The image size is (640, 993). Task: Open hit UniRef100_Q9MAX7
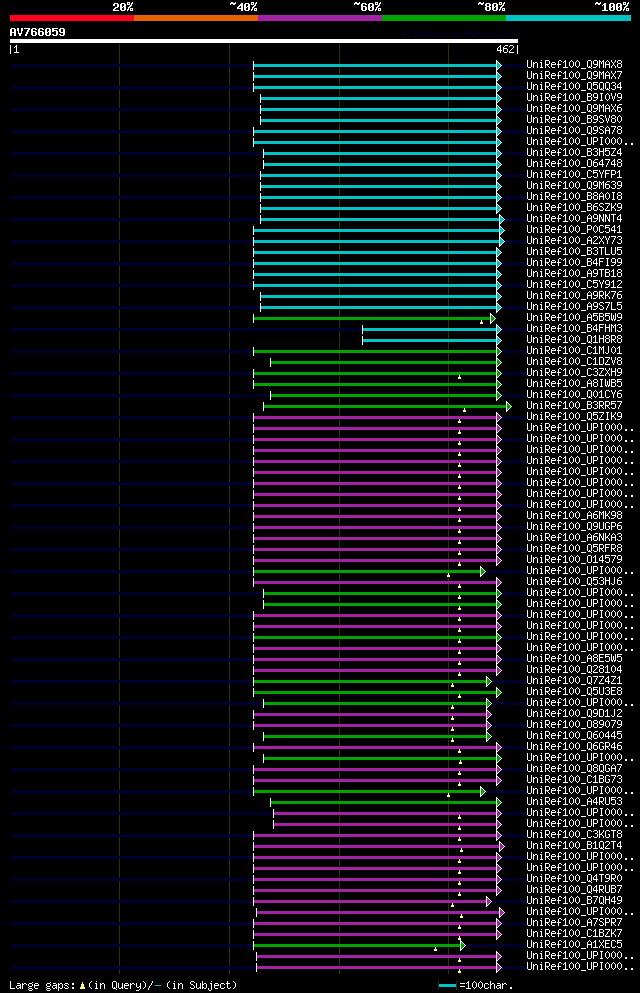tap(574, 75)
